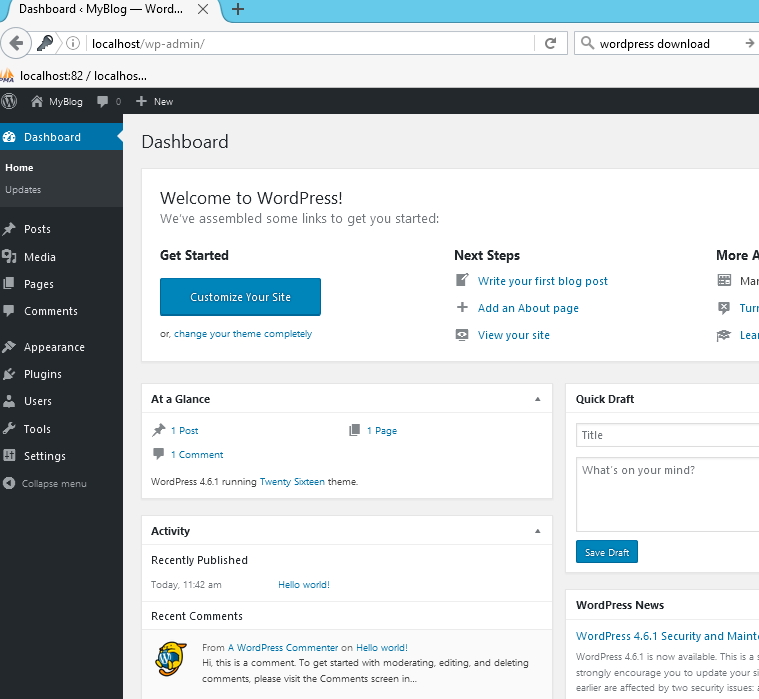Collapse the At a Glance panel
Viewport: 759px width, 699px height.
click(537, 399)
